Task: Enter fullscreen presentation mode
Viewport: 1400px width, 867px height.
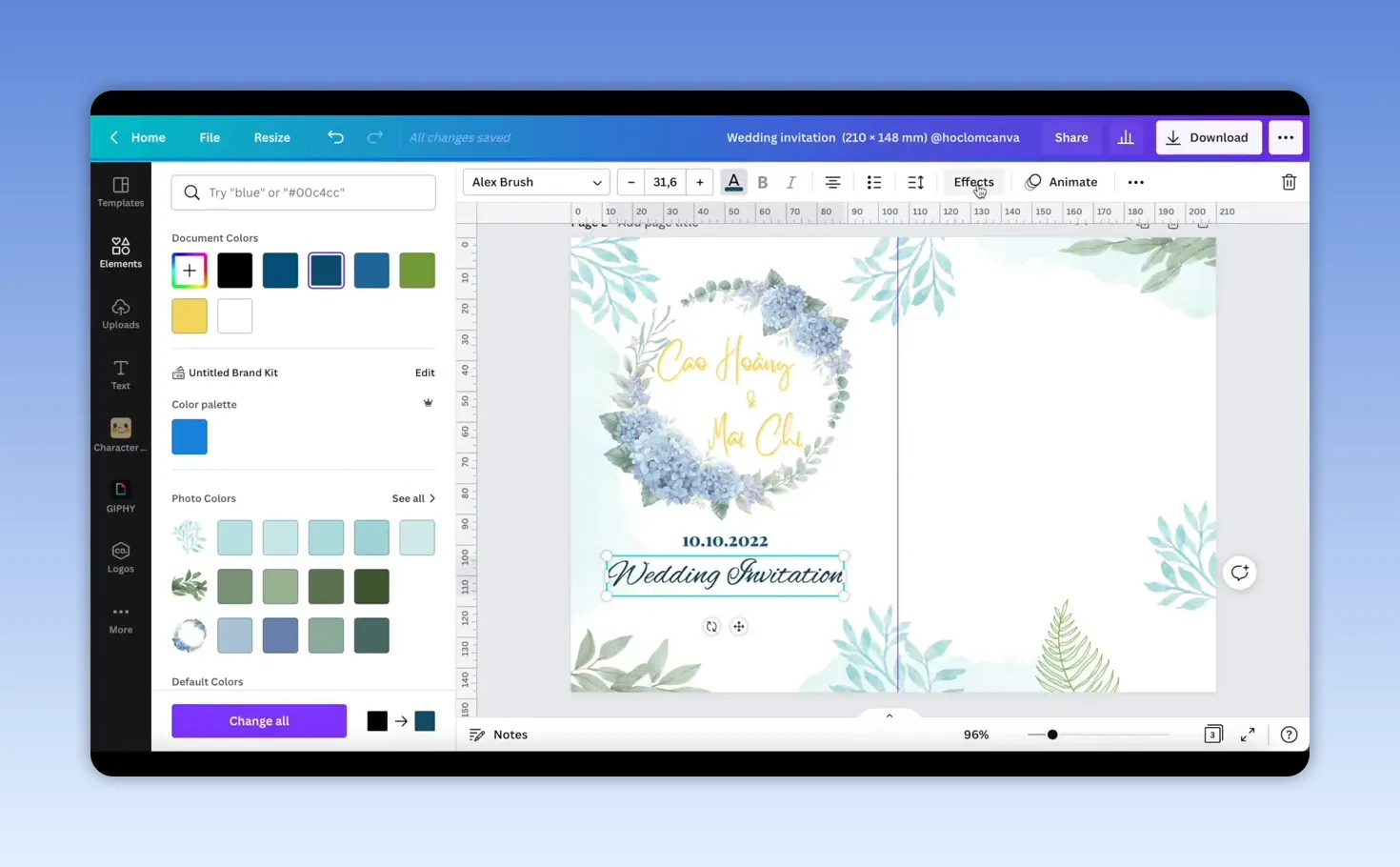Action: (1248, 735)
